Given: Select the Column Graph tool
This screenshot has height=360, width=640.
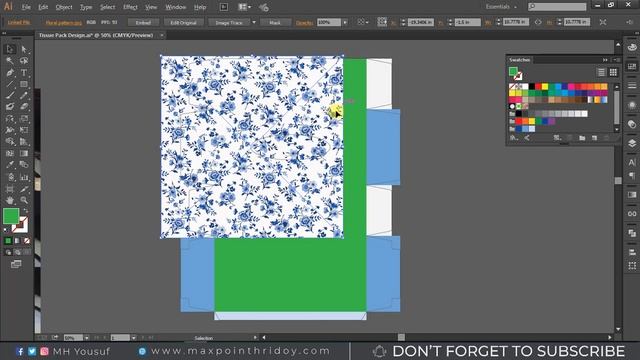Looking at the screenshot, I should tap(24, 177).
